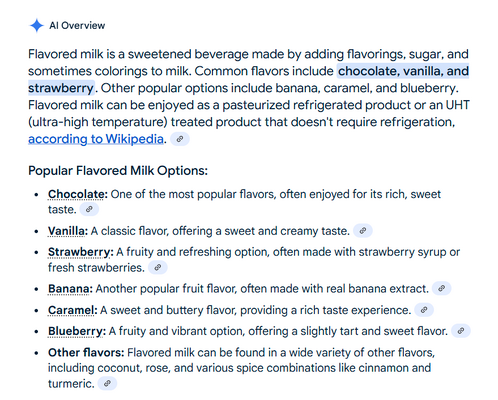Select the underlined Blueberry term
This screenshot has width=498, height=400.
click(77, 331)
